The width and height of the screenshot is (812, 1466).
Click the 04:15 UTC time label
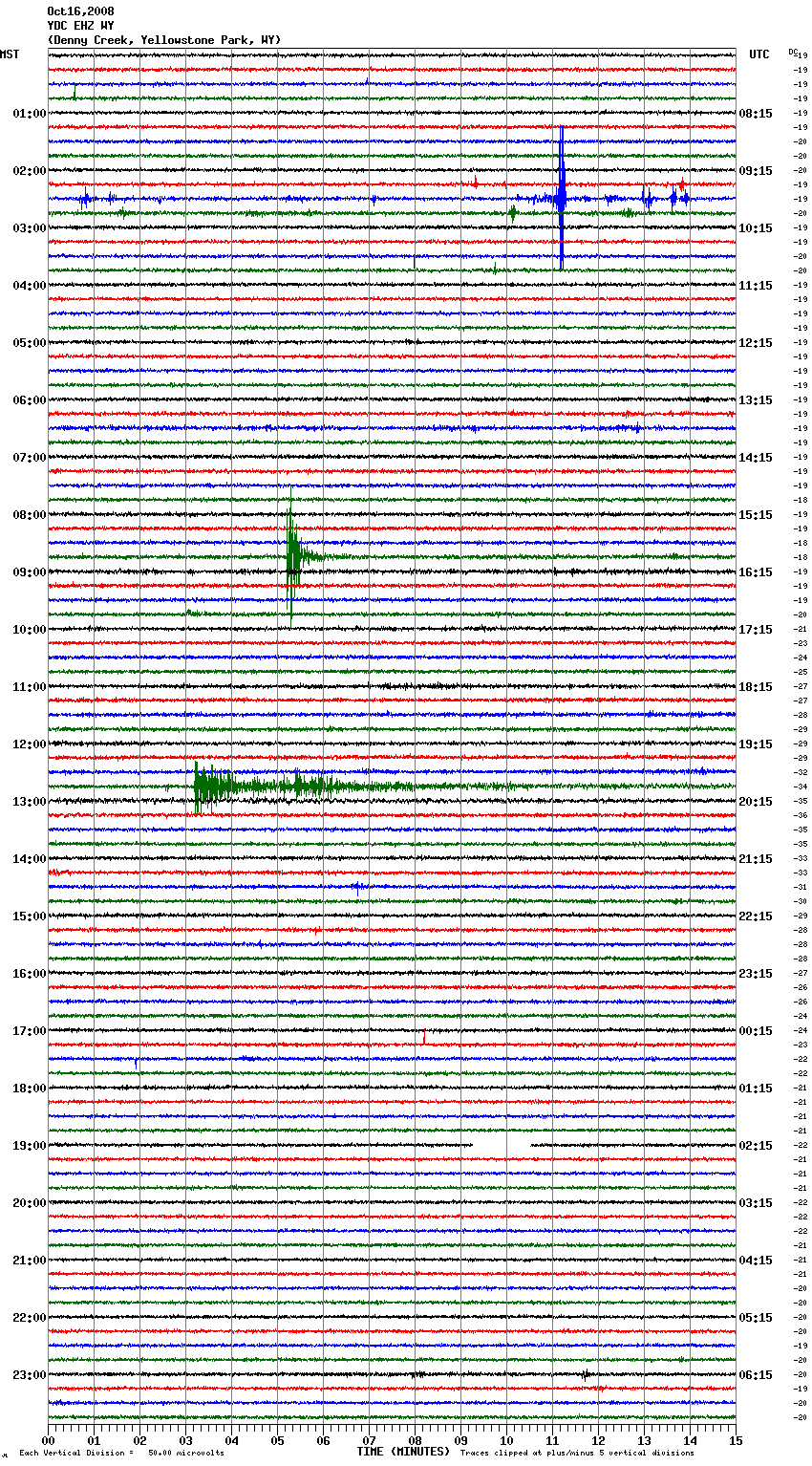tap(756, 1261)
